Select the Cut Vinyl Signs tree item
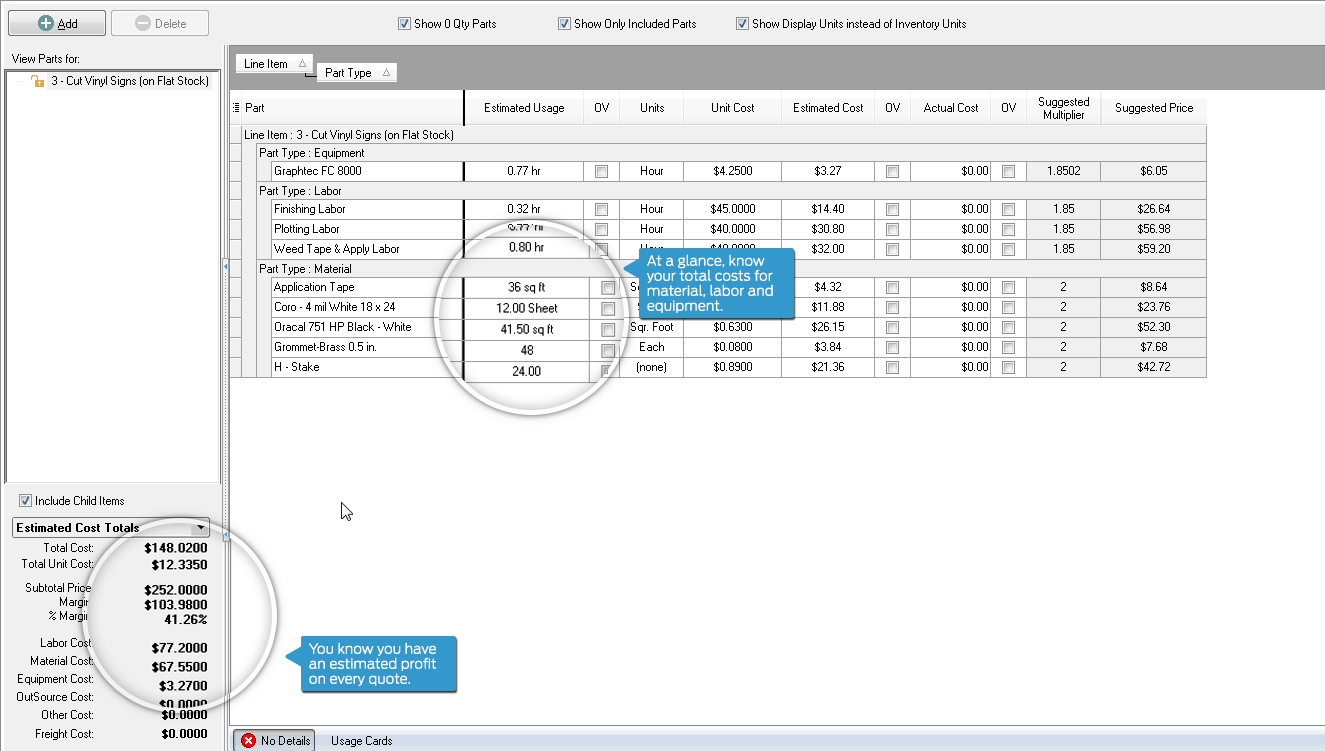 (129, 81)
